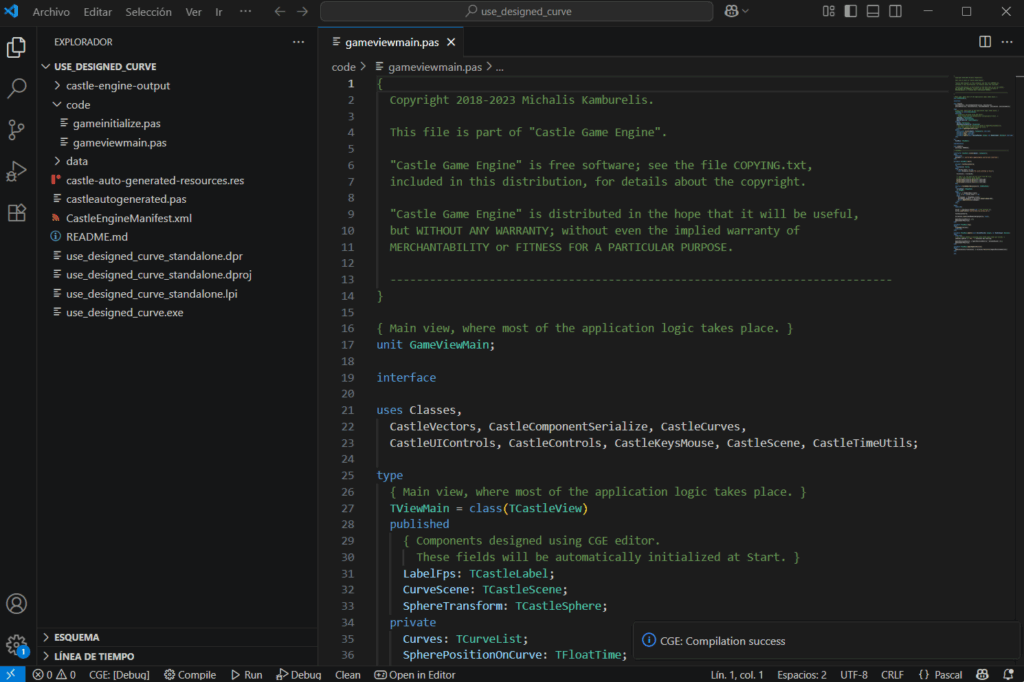
Task: Click Open in Editor in status bar
Action: tap(415, 675)
